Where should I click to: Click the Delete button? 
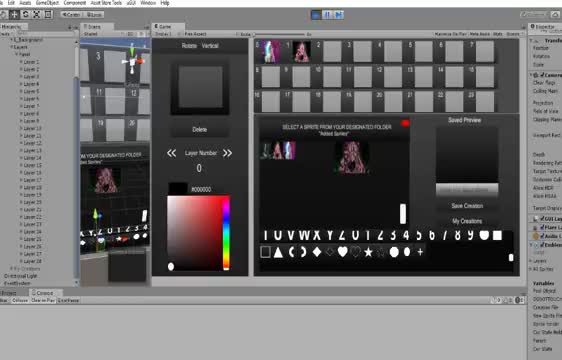click(199, 129)
